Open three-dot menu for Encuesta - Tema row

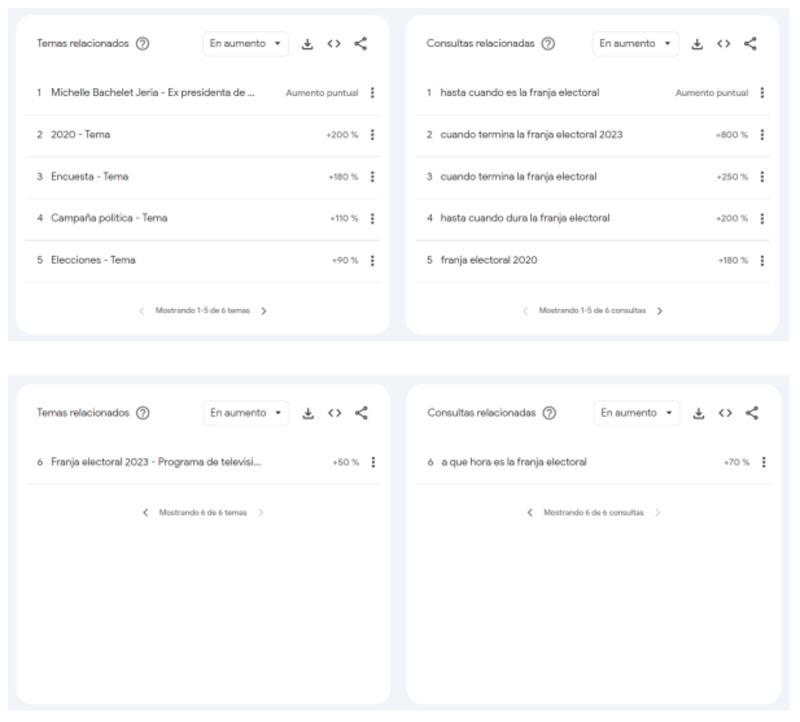click(x=372, y=177)
